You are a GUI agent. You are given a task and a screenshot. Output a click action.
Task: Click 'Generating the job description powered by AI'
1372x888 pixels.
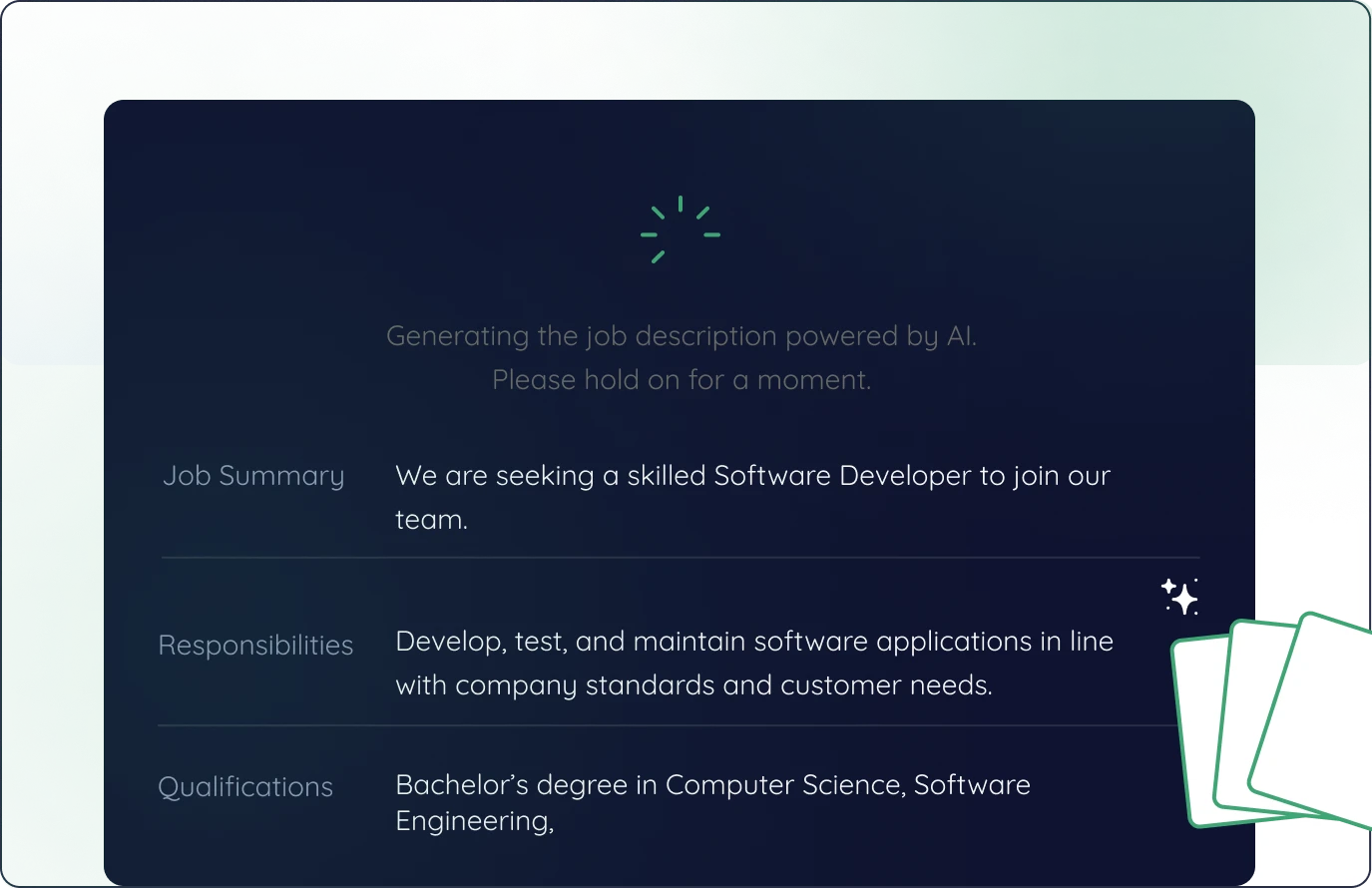click(681, 336)
